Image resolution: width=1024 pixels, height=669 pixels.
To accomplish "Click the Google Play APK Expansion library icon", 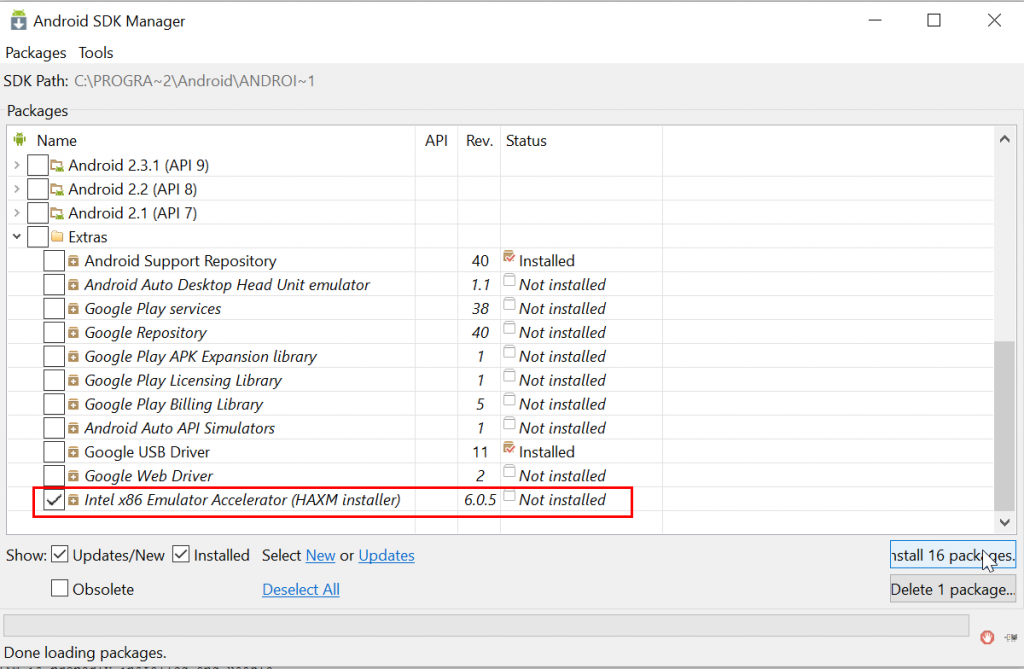I will pos(73,357).
